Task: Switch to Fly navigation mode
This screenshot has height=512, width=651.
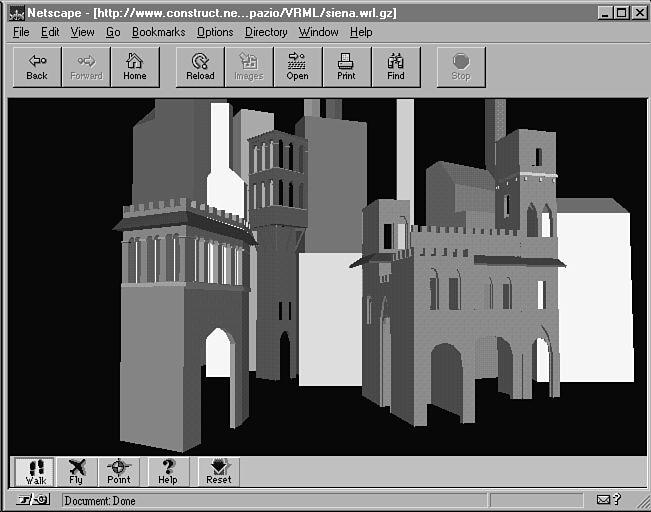Action: tap(76, 472)
